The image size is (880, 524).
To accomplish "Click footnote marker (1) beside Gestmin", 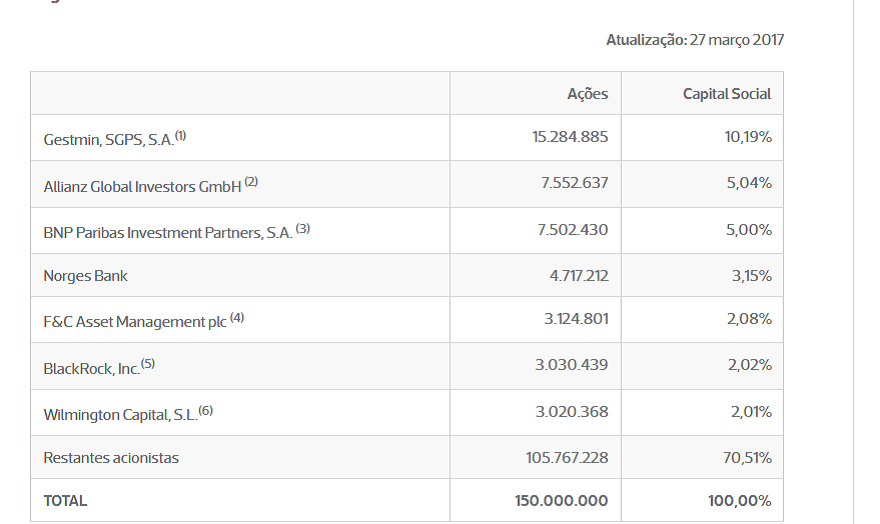I will [x=180, y=135].
